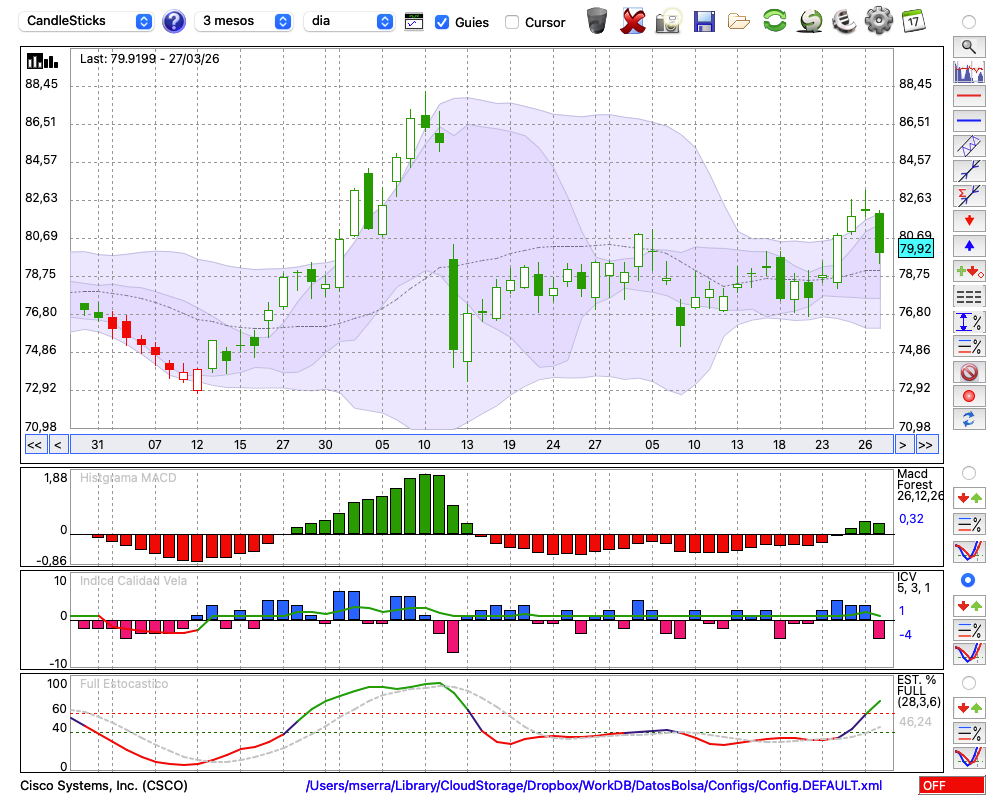The height and width of the screenshot is (800, 1000).
Task: Select the blue horizontal line tool
Action: click(x=968, y=121)
